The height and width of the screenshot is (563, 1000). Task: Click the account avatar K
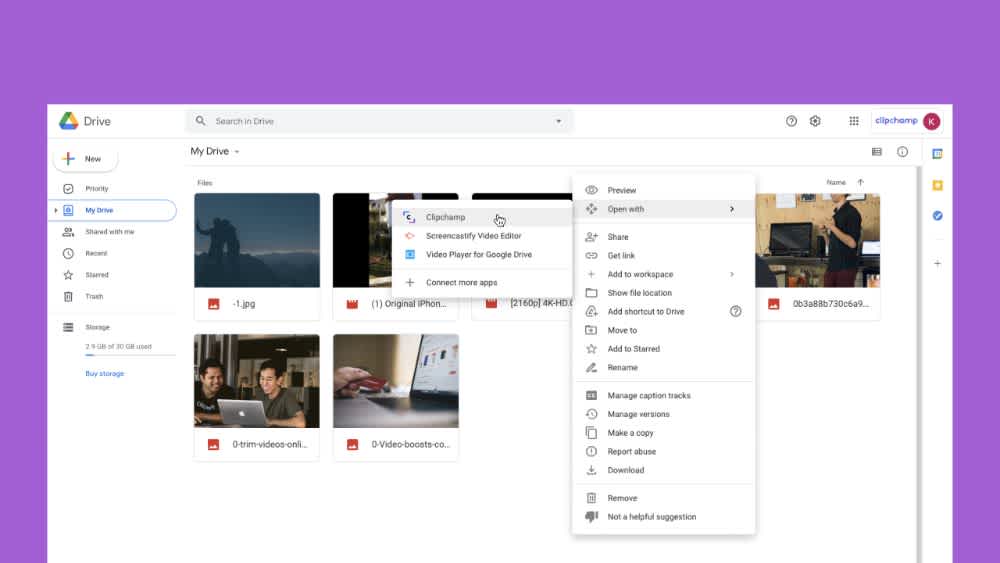pos(931,121)
